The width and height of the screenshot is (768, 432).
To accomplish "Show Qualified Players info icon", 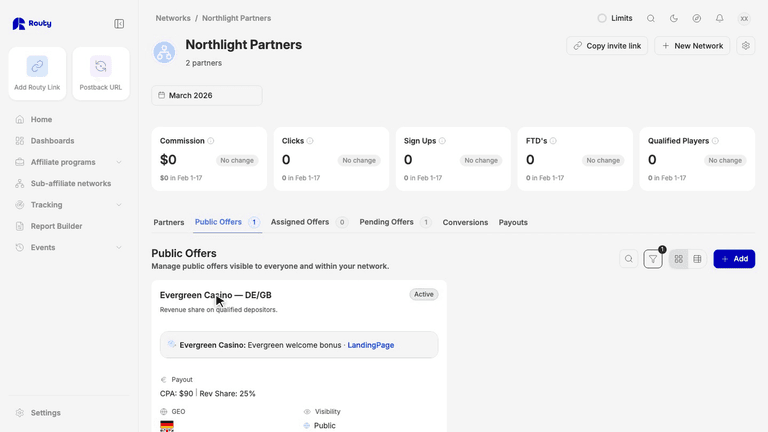I will coord(715,141).
